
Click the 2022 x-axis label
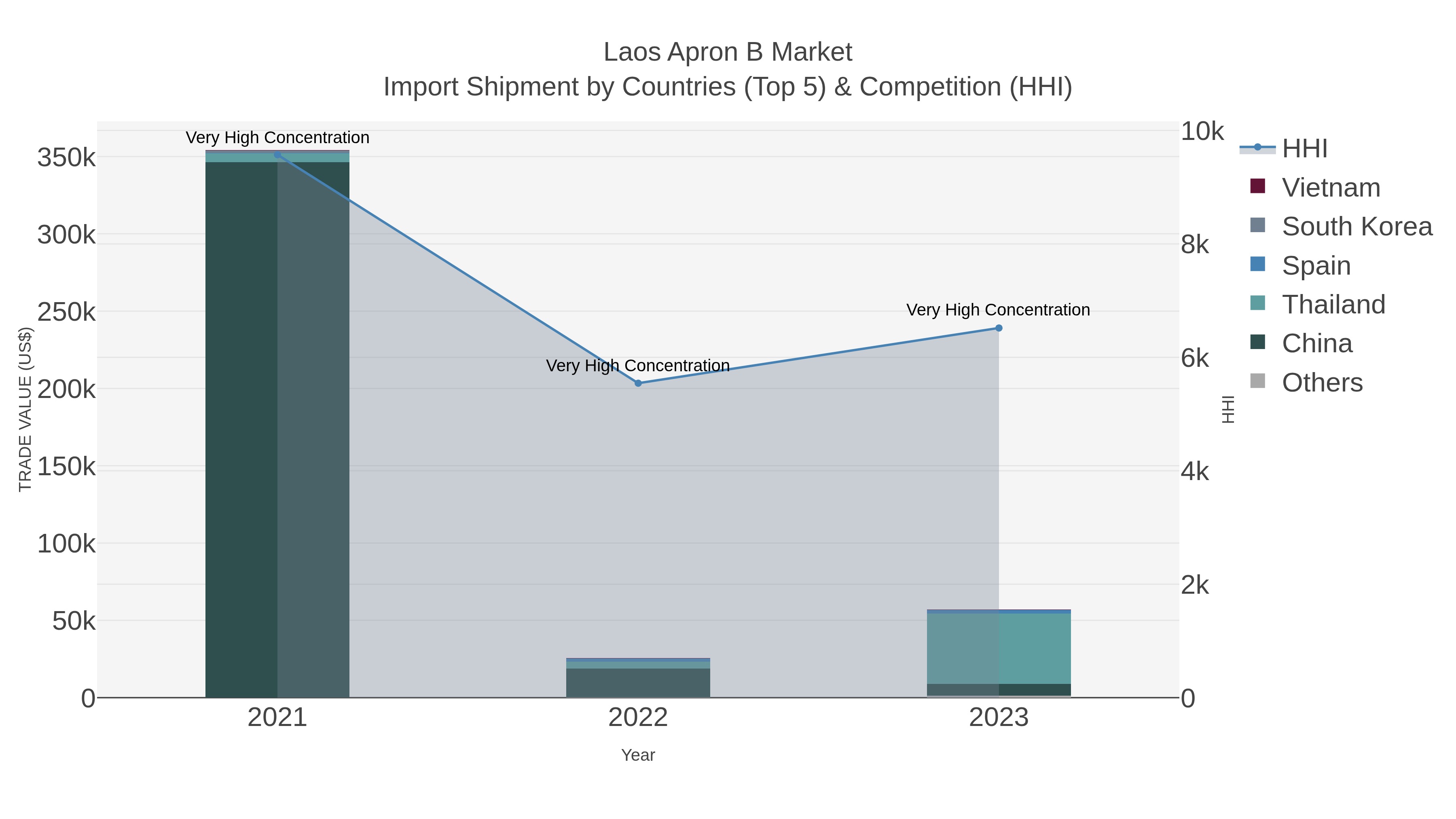click(638, 718)
